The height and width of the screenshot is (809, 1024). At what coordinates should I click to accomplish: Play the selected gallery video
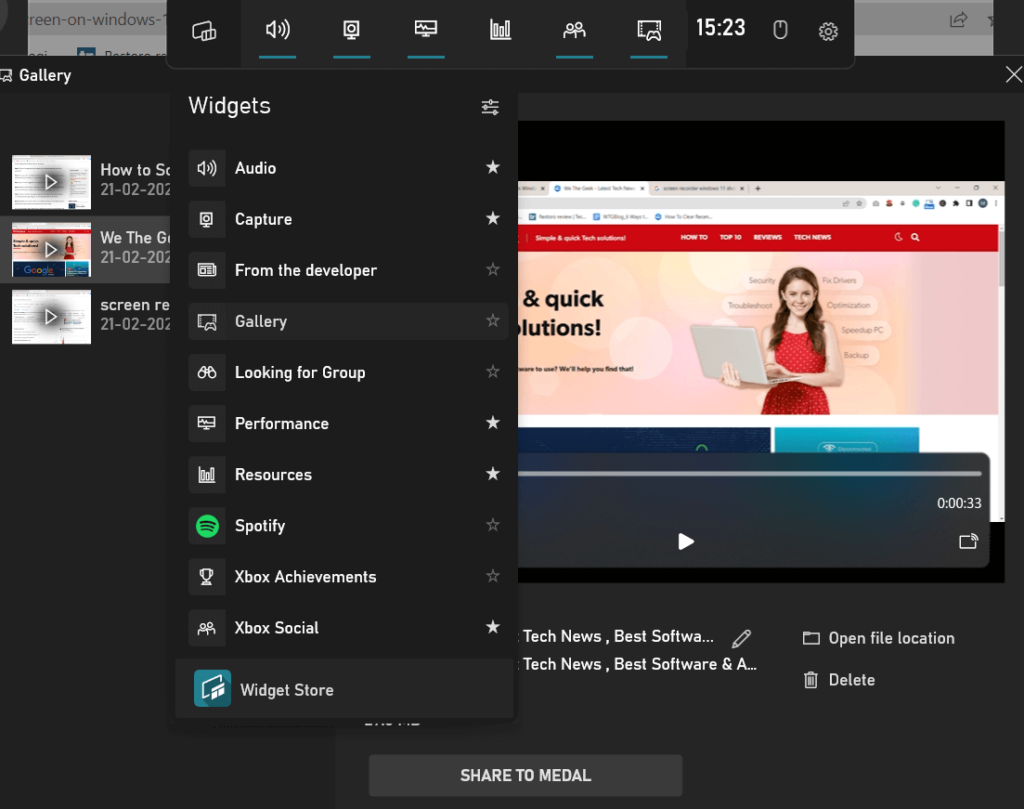[685, 541]
